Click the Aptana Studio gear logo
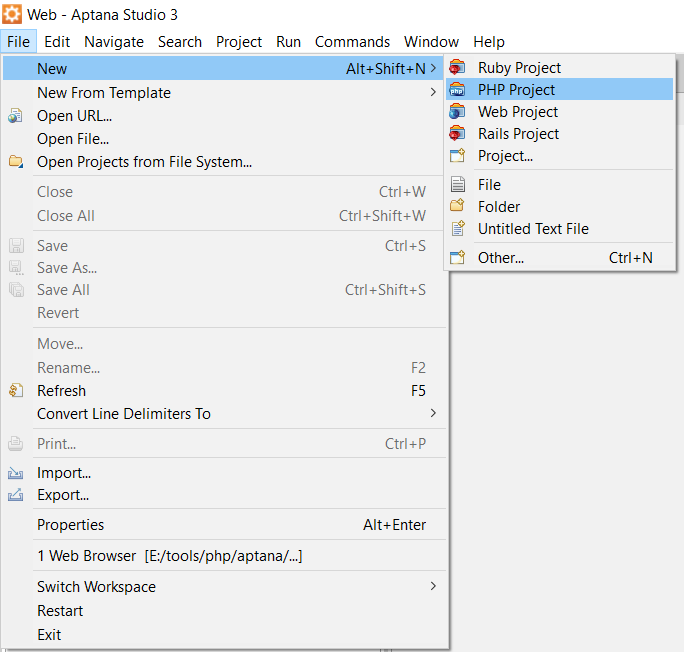 [12, 14]
